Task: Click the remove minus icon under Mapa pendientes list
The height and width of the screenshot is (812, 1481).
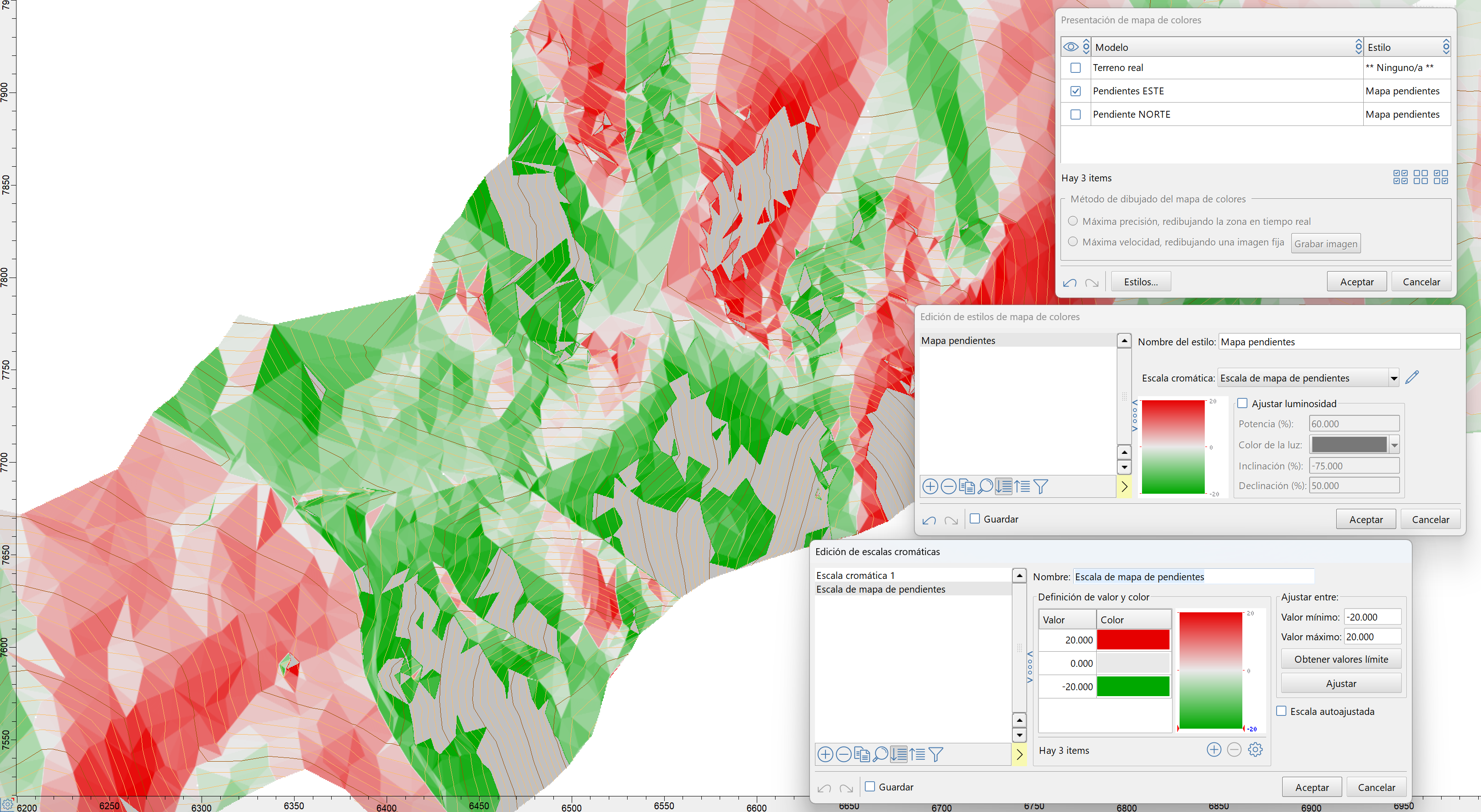Action: pyautogui.click(x=949, y=487)
